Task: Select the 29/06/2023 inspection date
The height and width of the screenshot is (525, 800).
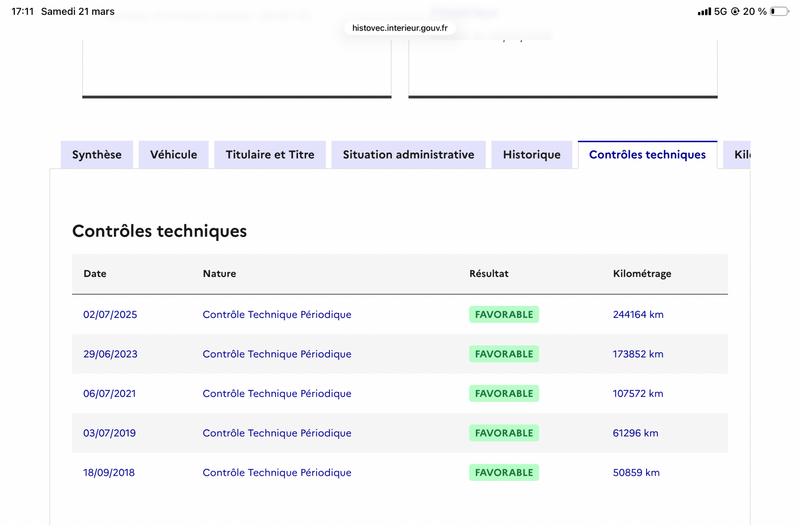Action: pyautogui.click(x=110, y=354)
